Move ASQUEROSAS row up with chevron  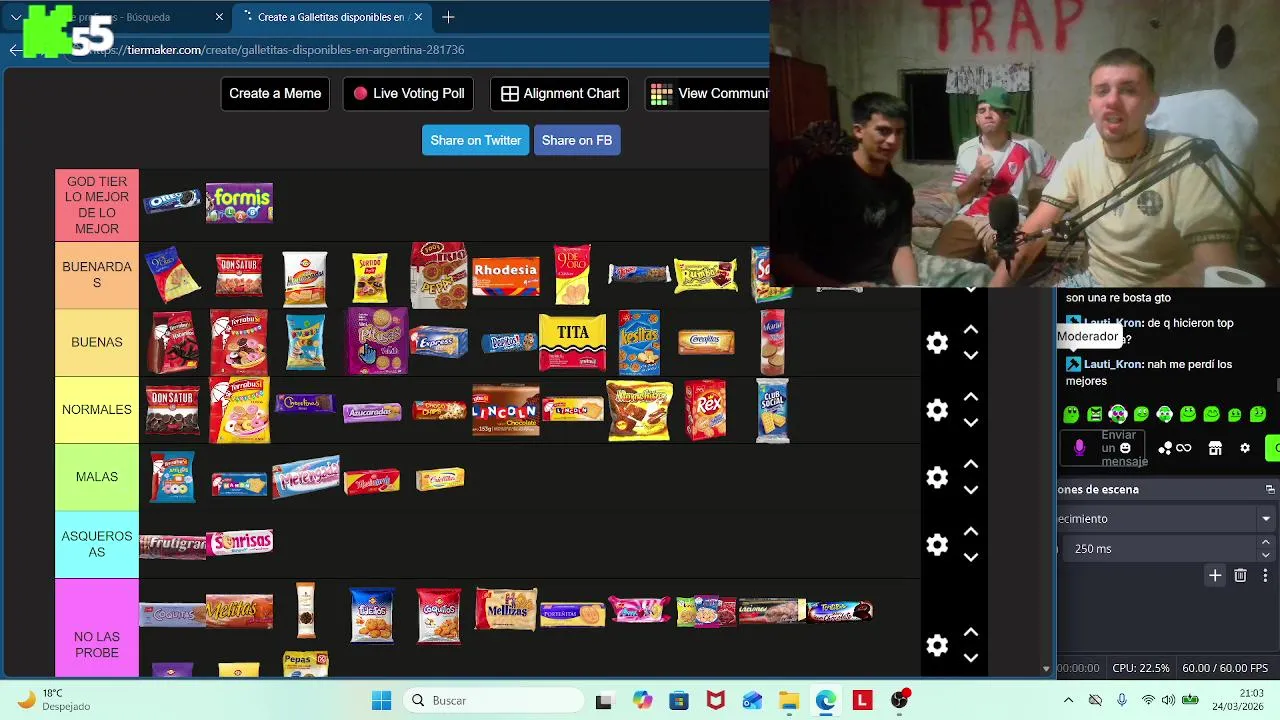[x=971, y=532]
